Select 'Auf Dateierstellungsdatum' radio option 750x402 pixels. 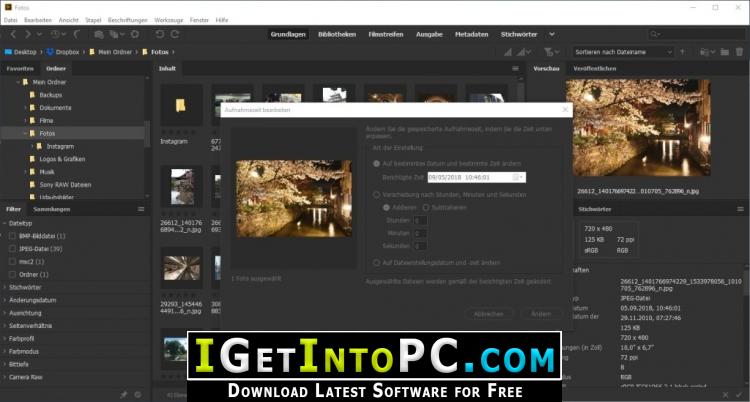(x=376, y=263)
